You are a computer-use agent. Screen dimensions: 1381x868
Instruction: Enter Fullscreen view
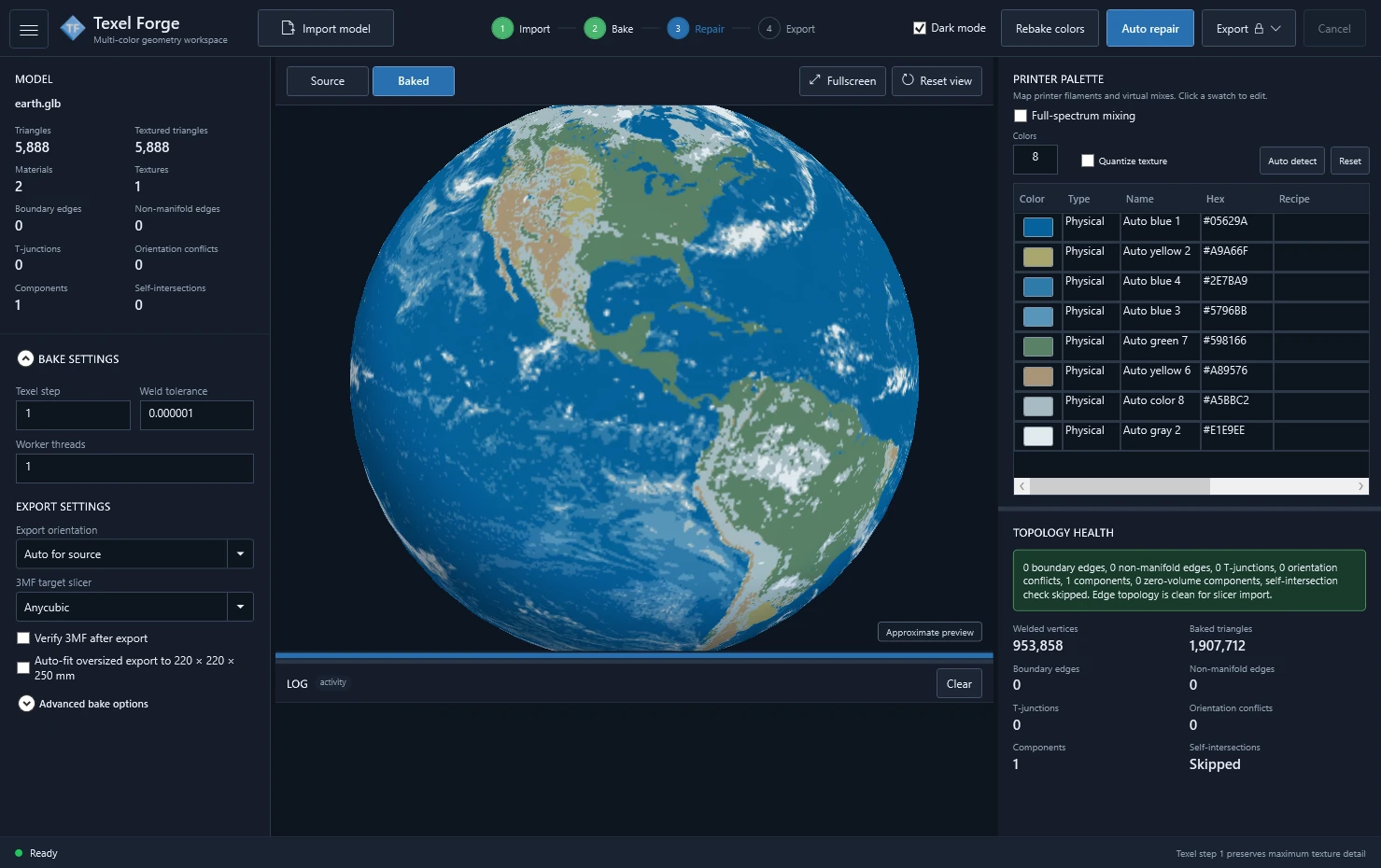click(x=842, y=81)
